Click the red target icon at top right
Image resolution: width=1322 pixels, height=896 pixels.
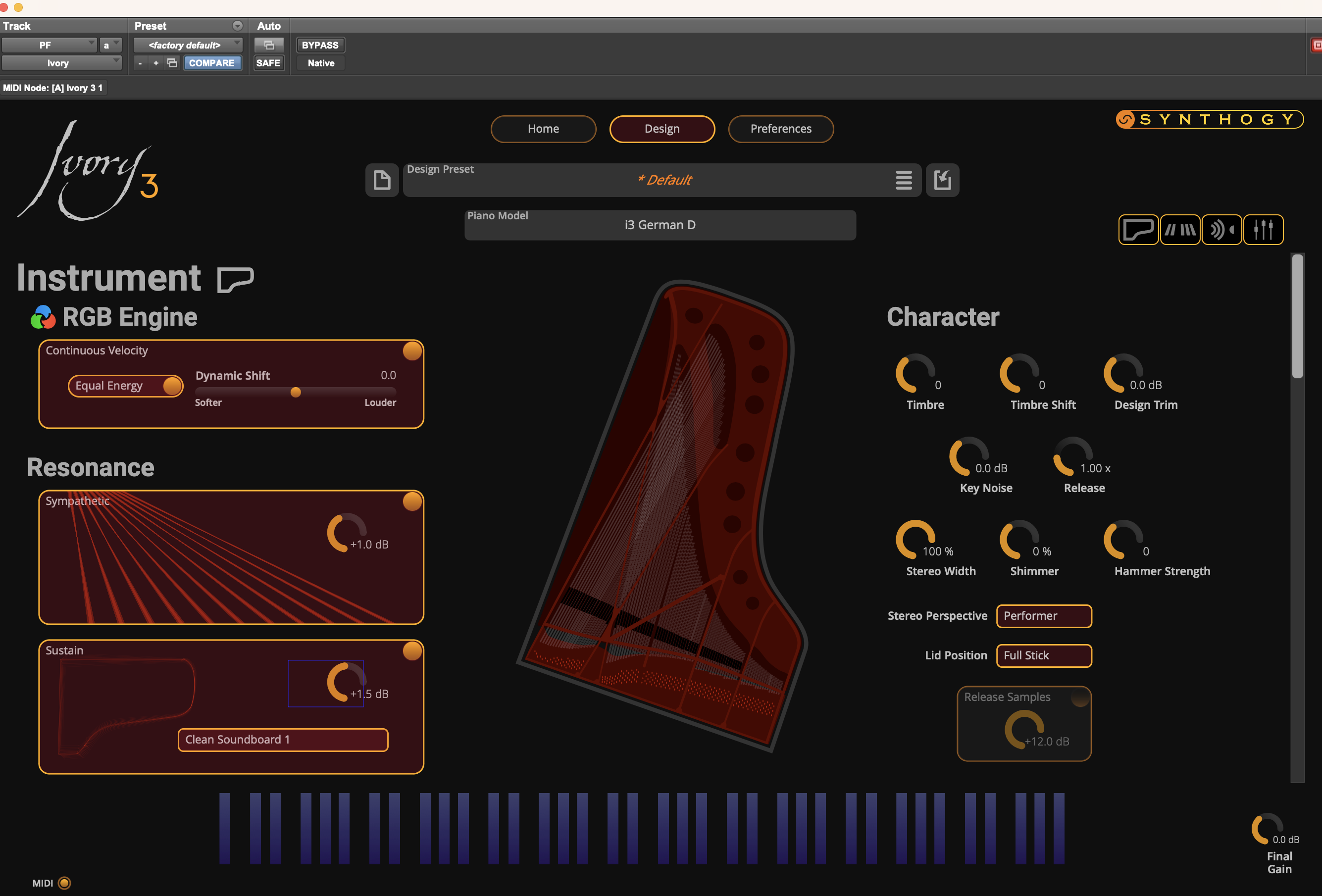[1317, 45]
